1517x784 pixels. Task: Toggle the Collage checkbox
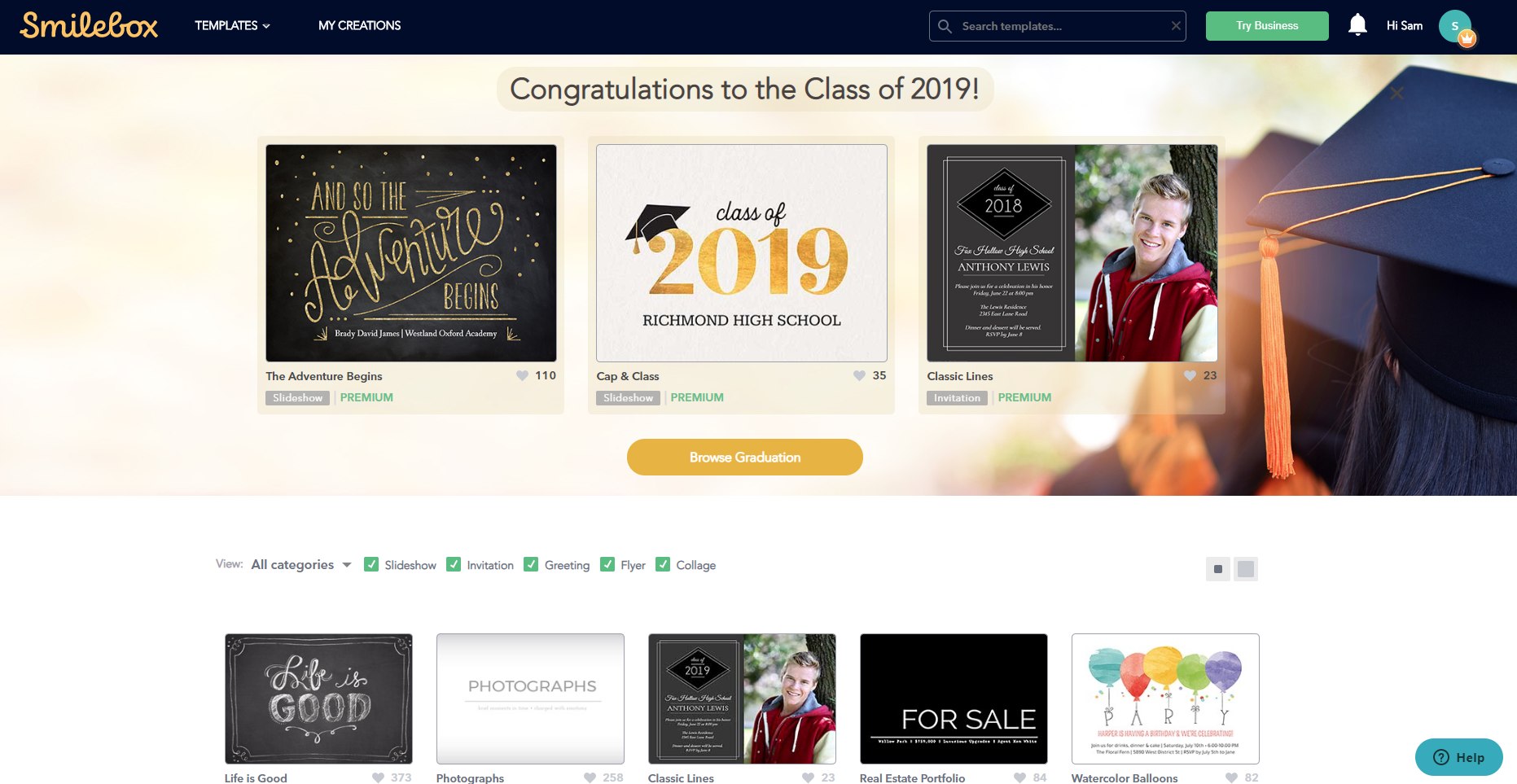pos(663,564)
